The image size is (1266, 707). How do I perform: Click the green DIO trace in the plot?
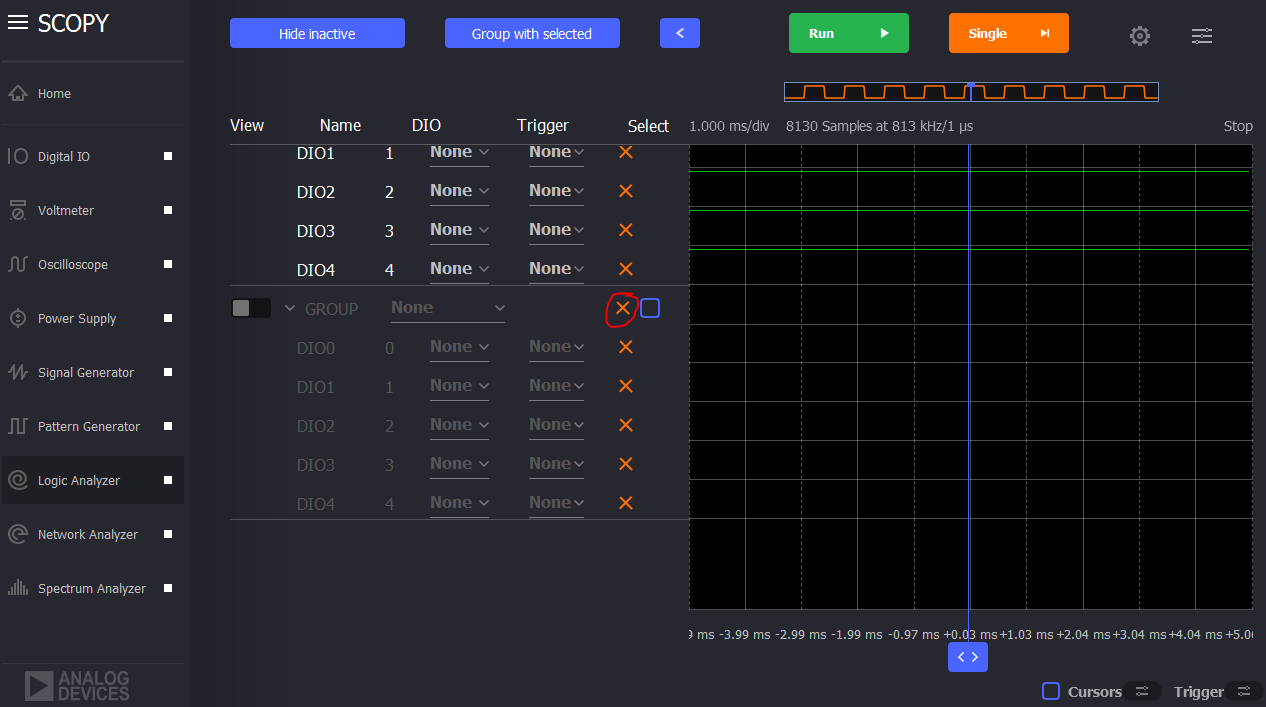970,210
